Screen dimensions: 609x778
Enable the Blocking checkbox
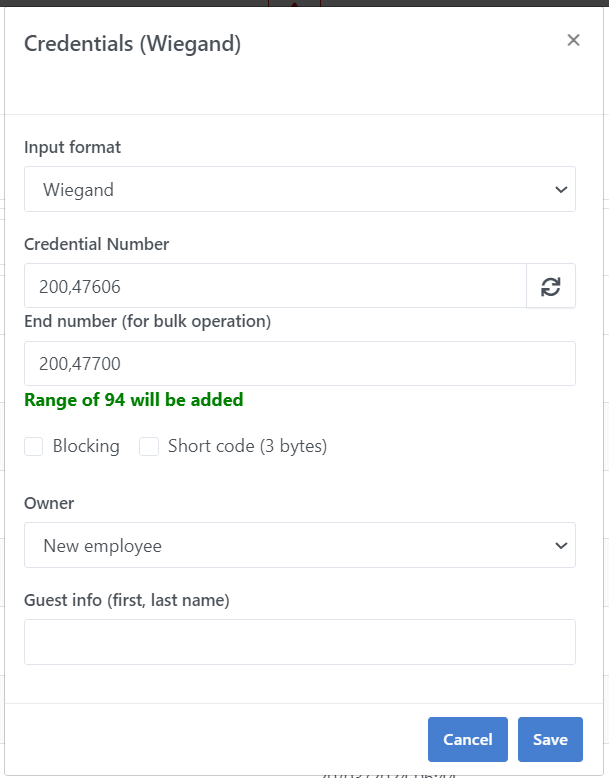tap(34, 447)
